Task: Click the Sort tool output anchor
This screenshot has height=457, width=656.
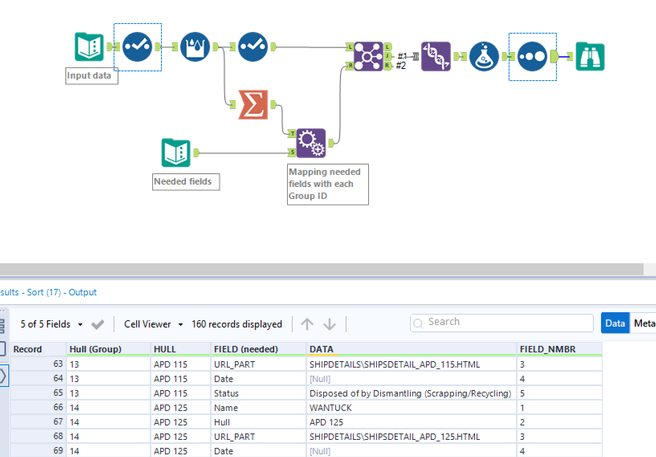Action: pos(554,56)
